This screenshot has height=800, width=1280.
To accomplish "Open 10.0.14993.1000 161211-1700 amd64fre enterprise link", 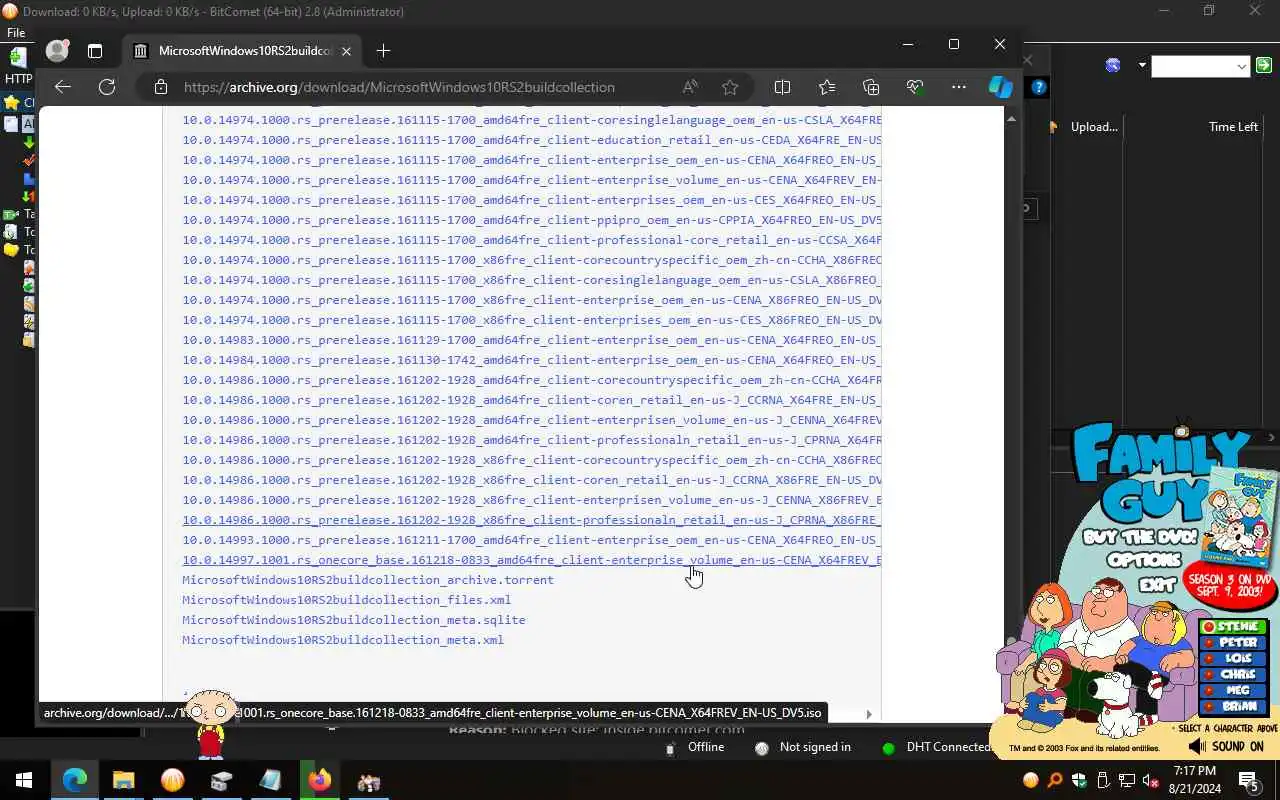I will (531, 540).
